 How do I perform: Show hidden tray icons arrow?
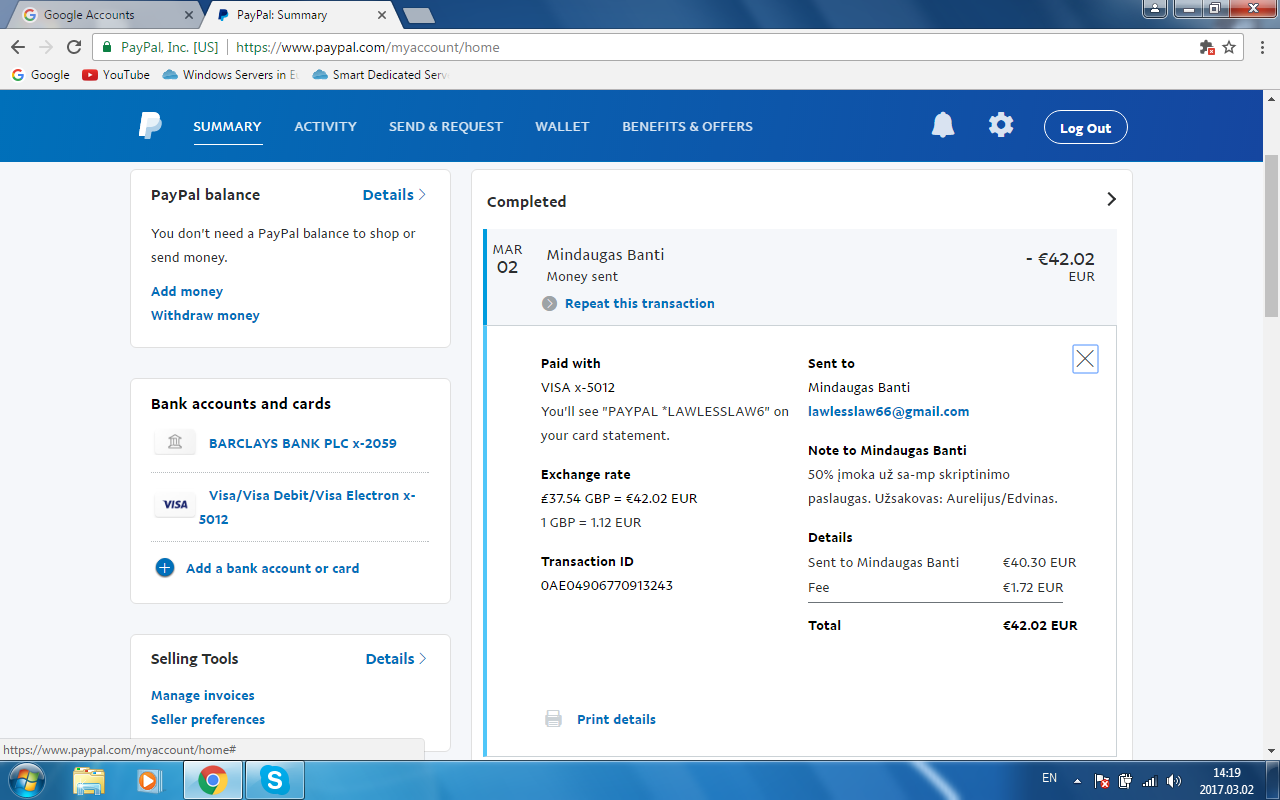pyautogui.click(x=1077, y=781)
